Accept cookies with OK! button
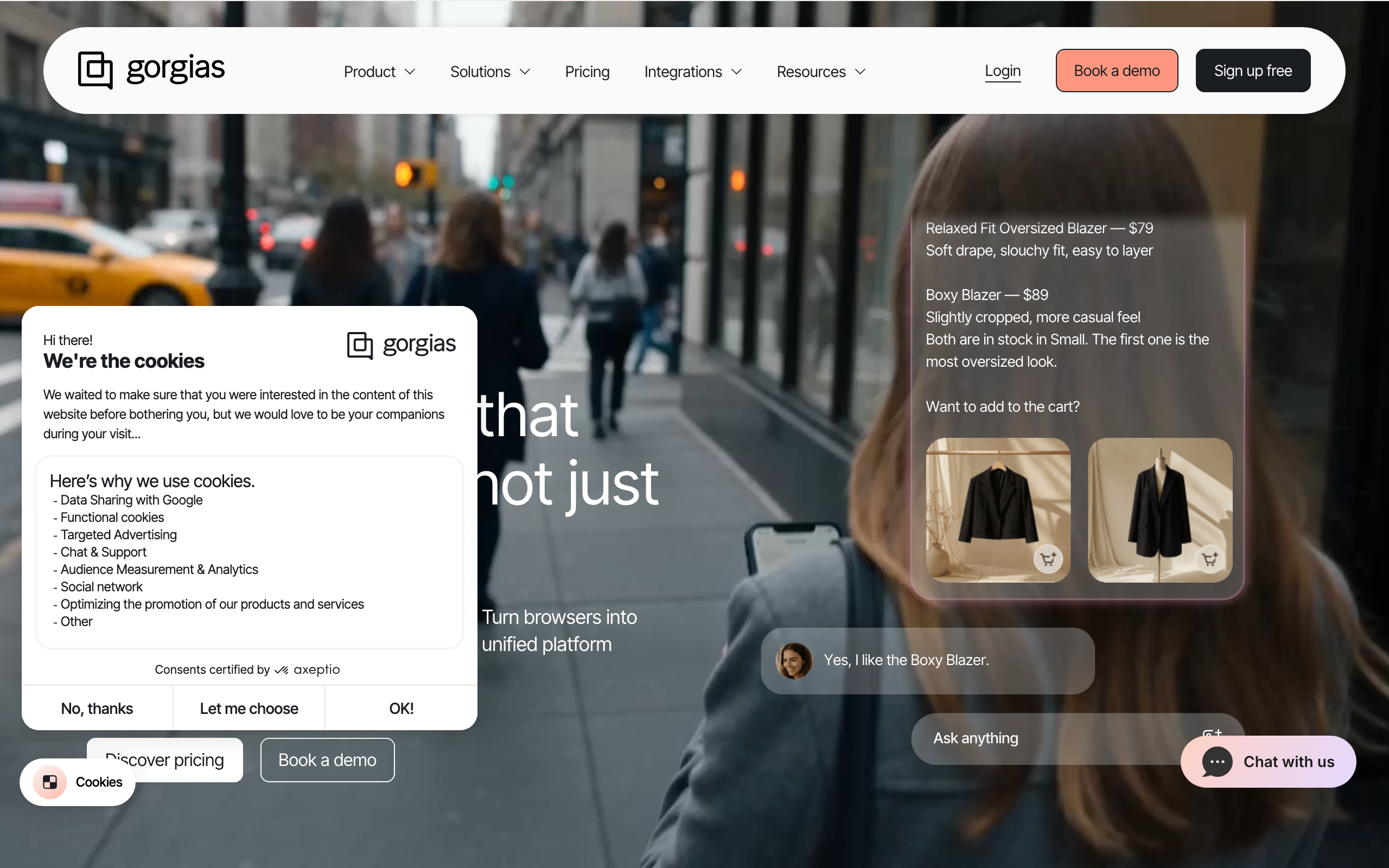This screenshot has height=868, width=1389. [401, 708]
